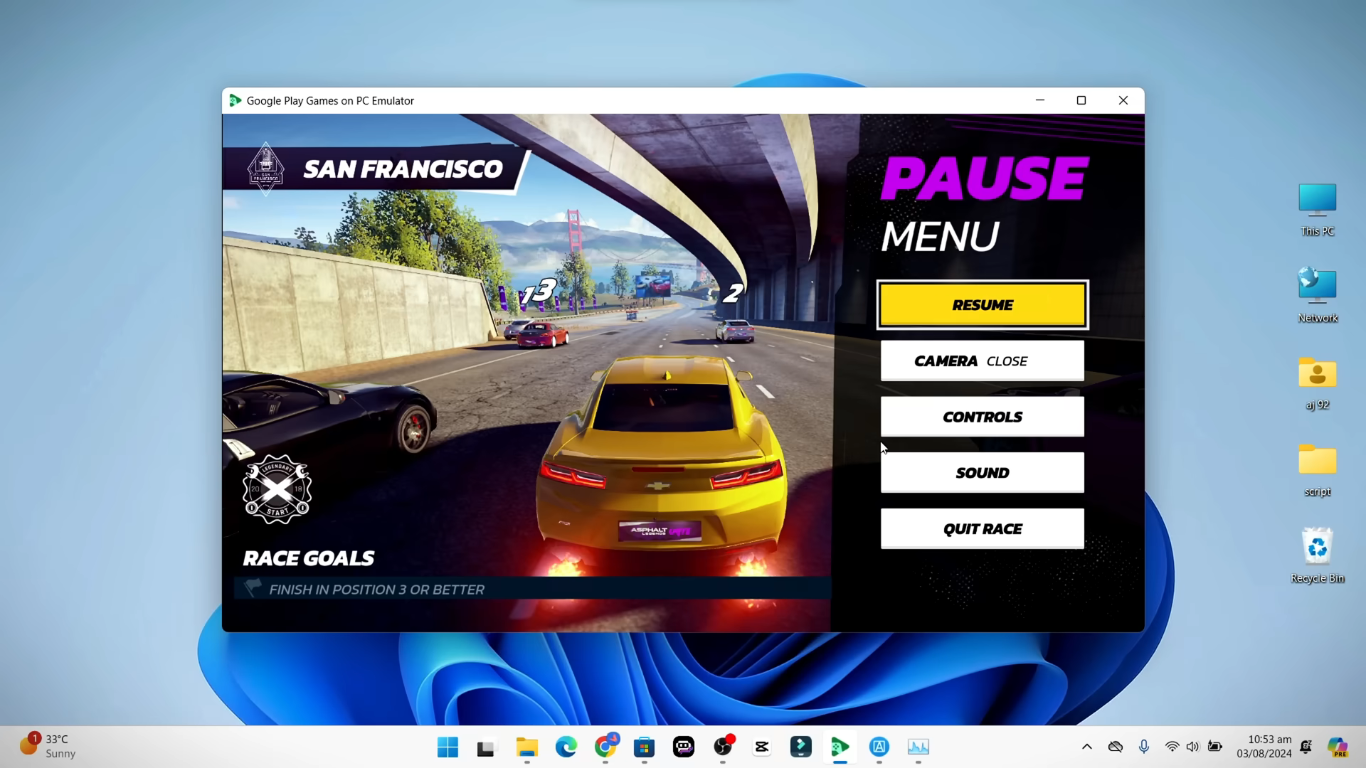Click the San Francisco track badge icon
Screen dimensions: 1366x768
266,167
